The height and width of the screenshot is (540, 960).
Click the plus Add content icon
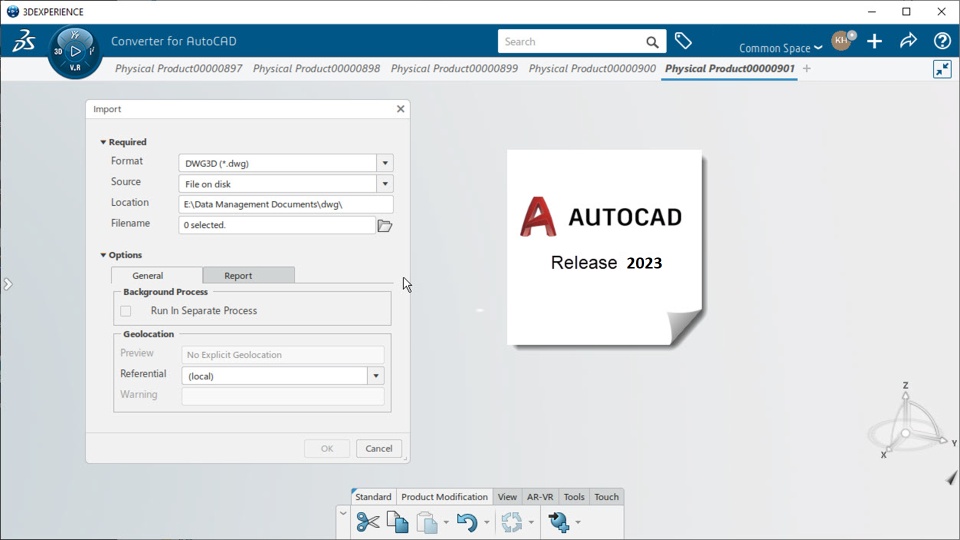click(x=874, y=41)
